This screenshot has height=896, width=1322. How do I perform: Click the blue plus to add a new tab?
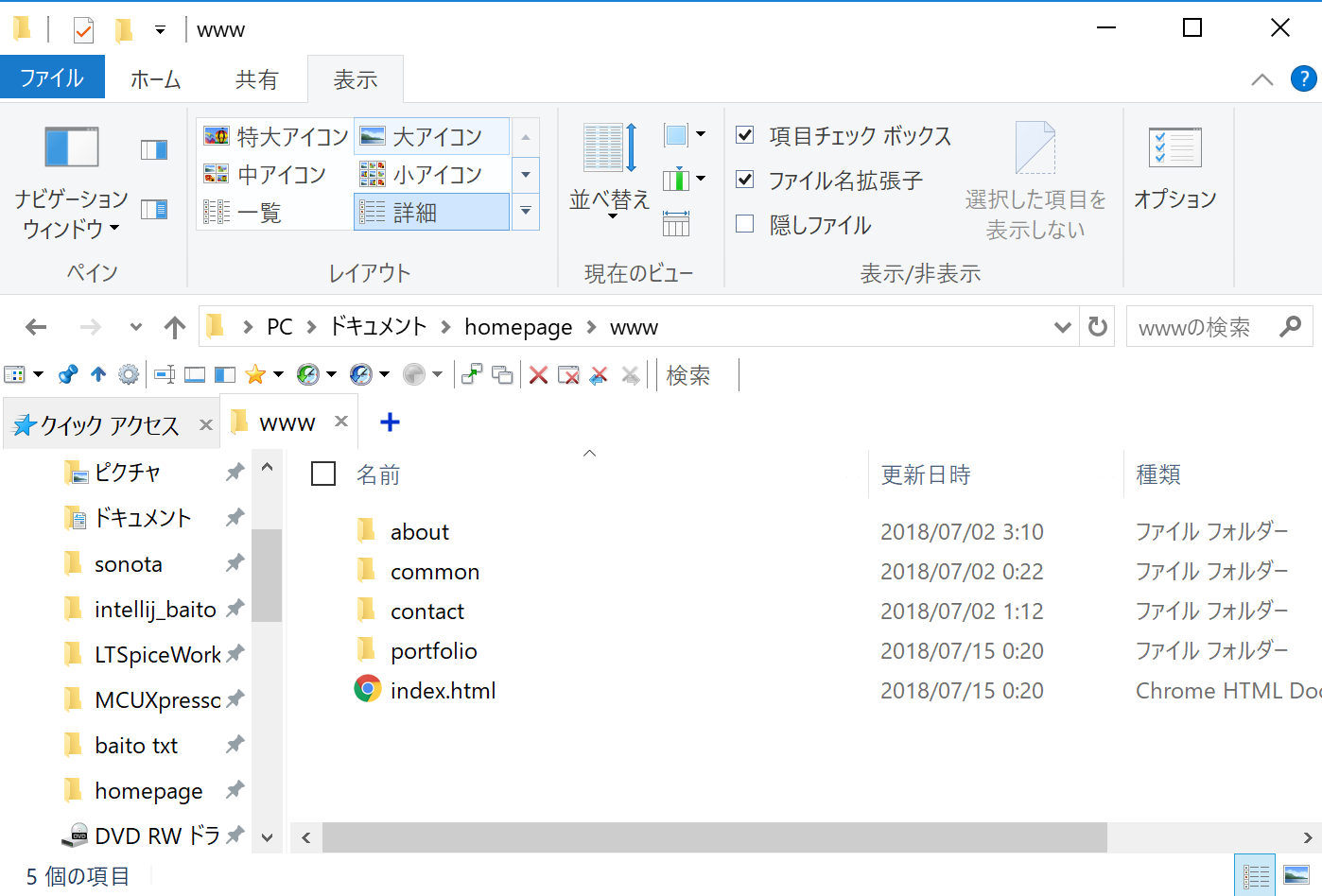[390, 422]
